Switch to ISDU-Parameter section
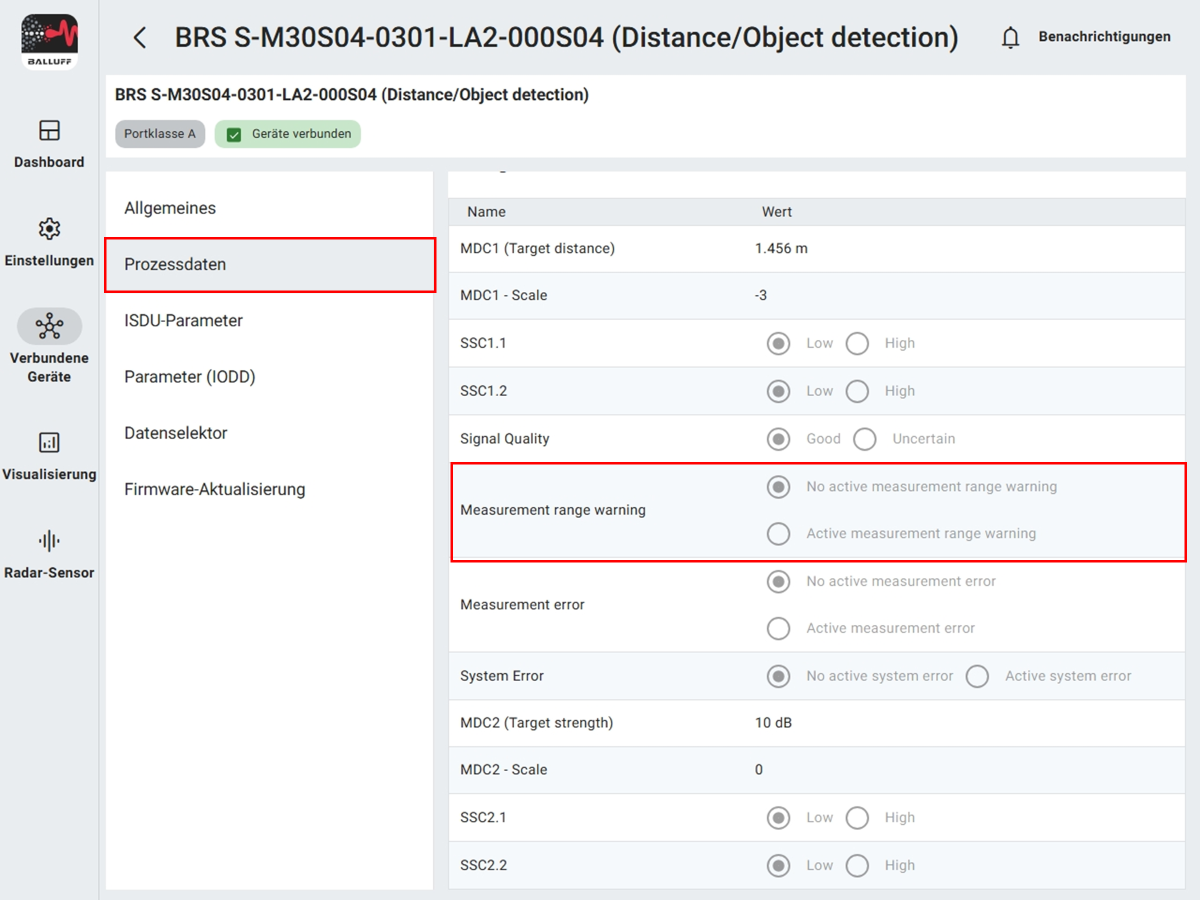Viewport: 1200px width, 900px height. click(x=183, y=321)
